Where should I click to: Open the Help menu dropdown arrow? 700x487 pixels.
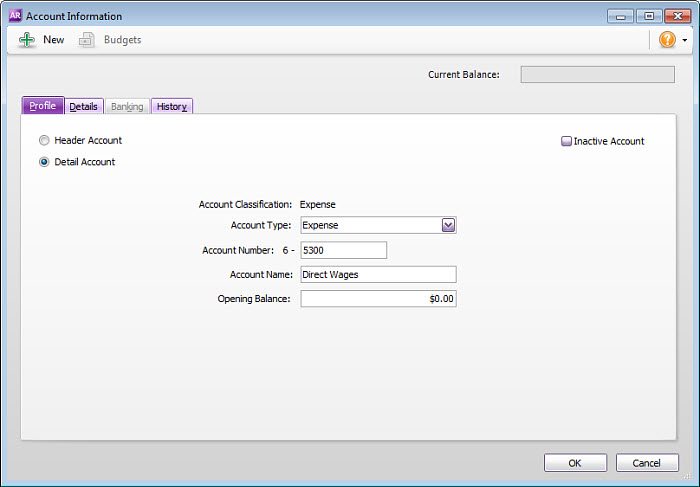point(685,41)
